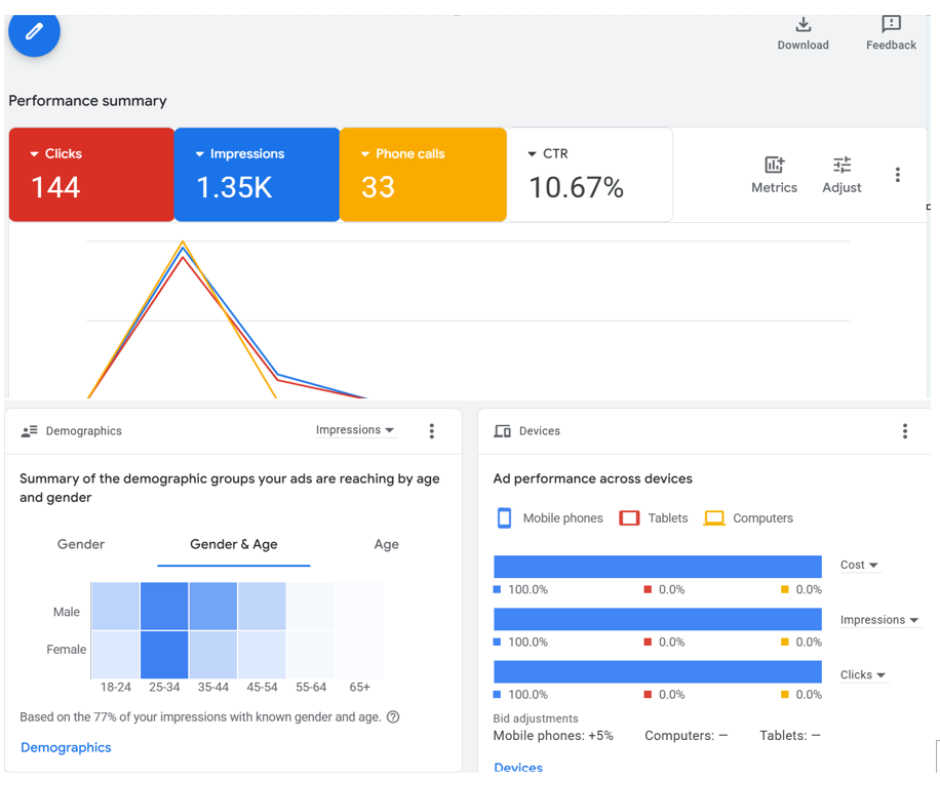This screenshot has height=788, width=940.
Task: Click help icon beside known gender and age
Action: pos(393,717)
